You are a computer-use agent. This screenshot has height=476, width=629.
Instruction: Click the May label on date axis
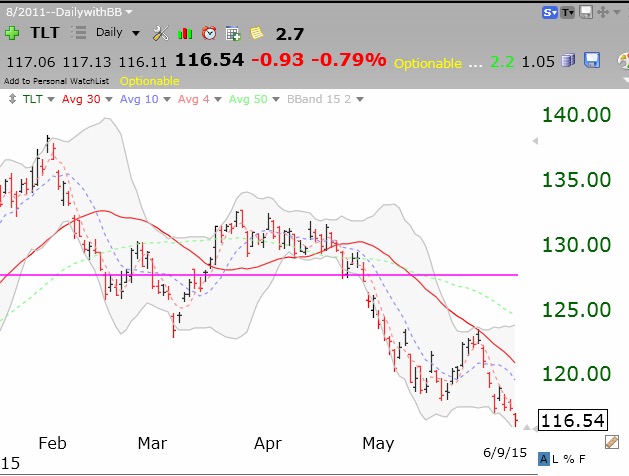pos(378,444)
